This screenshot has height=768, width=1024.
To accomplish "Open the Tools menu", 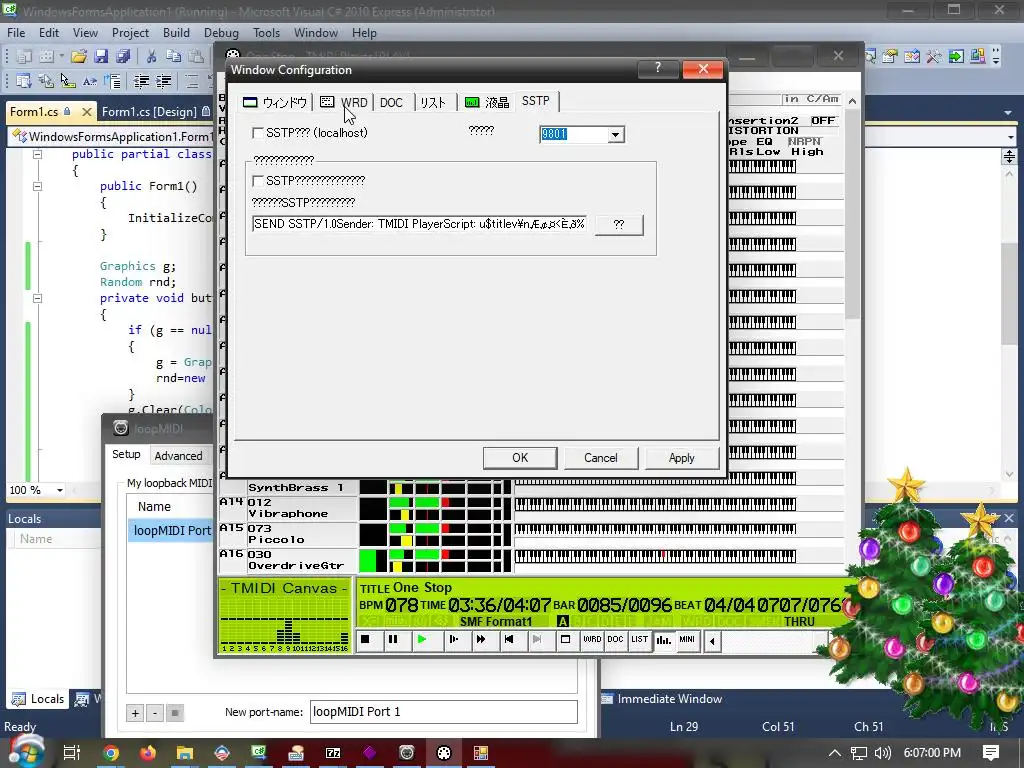I will (266, 33).
